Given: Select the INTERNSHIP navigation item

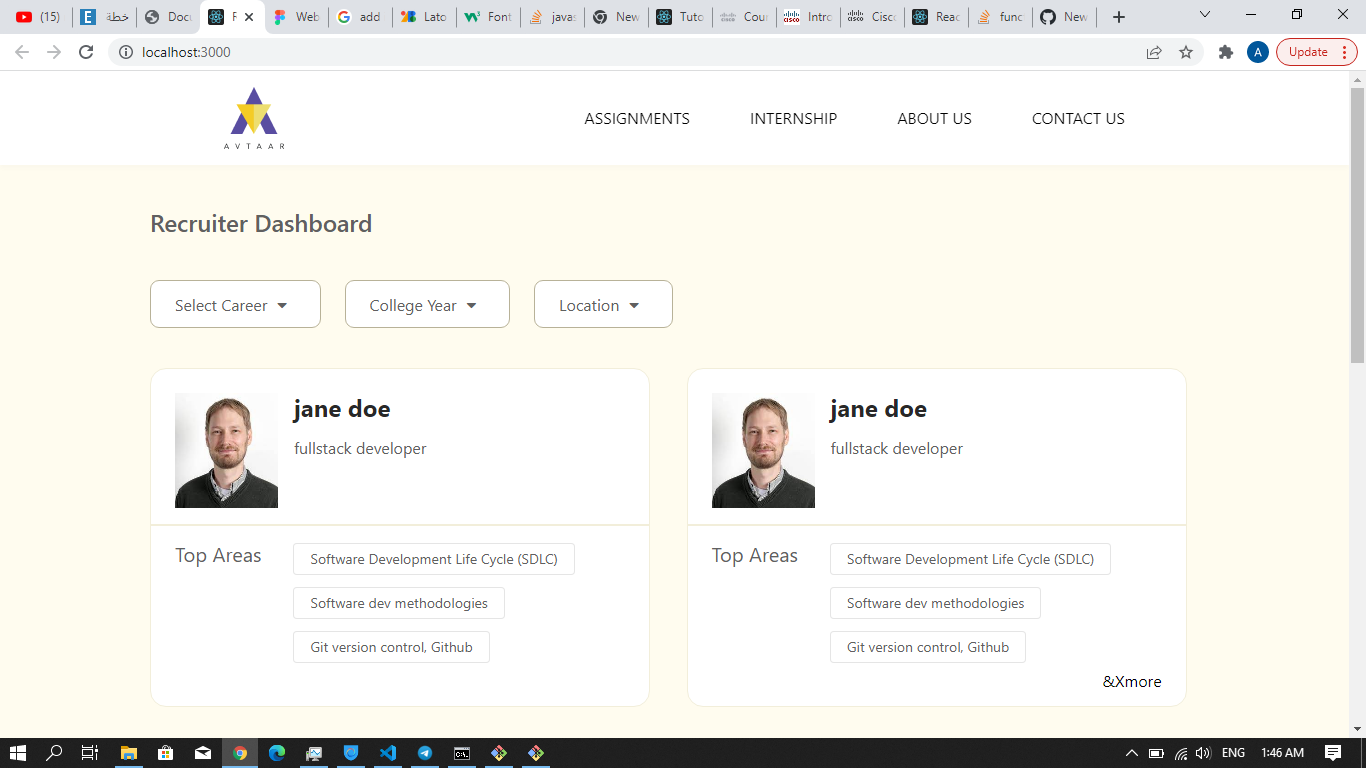Looking at the screenshot, I should [x=793, y=118].
